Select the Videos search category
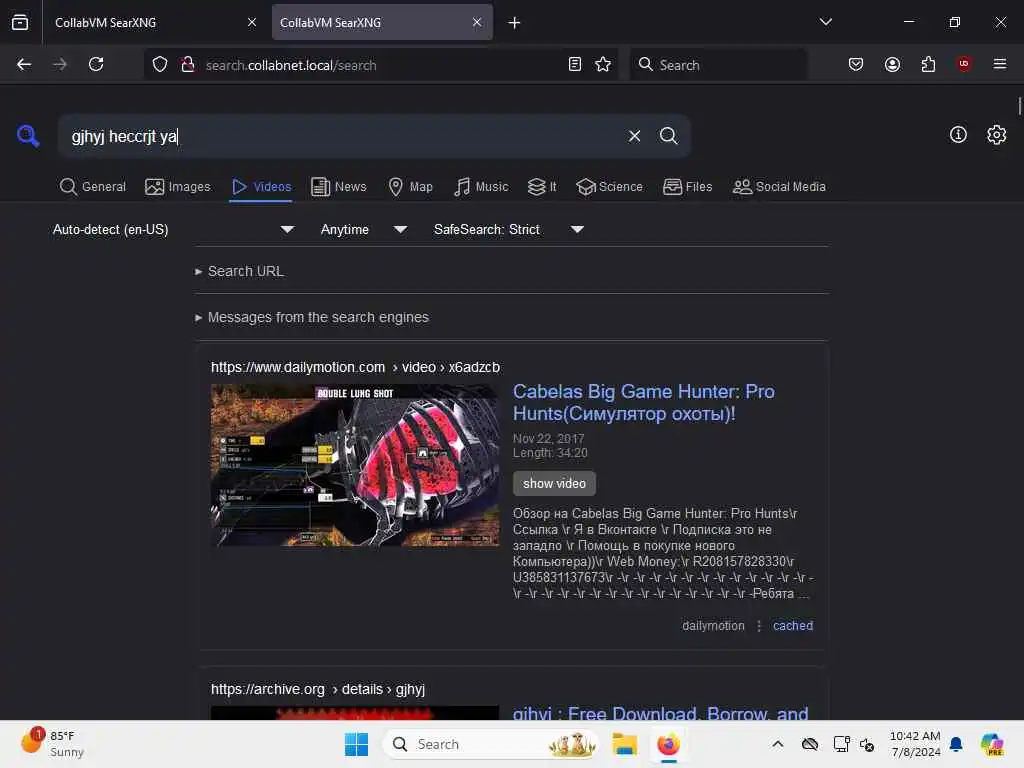The height and width of the screenshot is (768, 1024). point(261,187)
